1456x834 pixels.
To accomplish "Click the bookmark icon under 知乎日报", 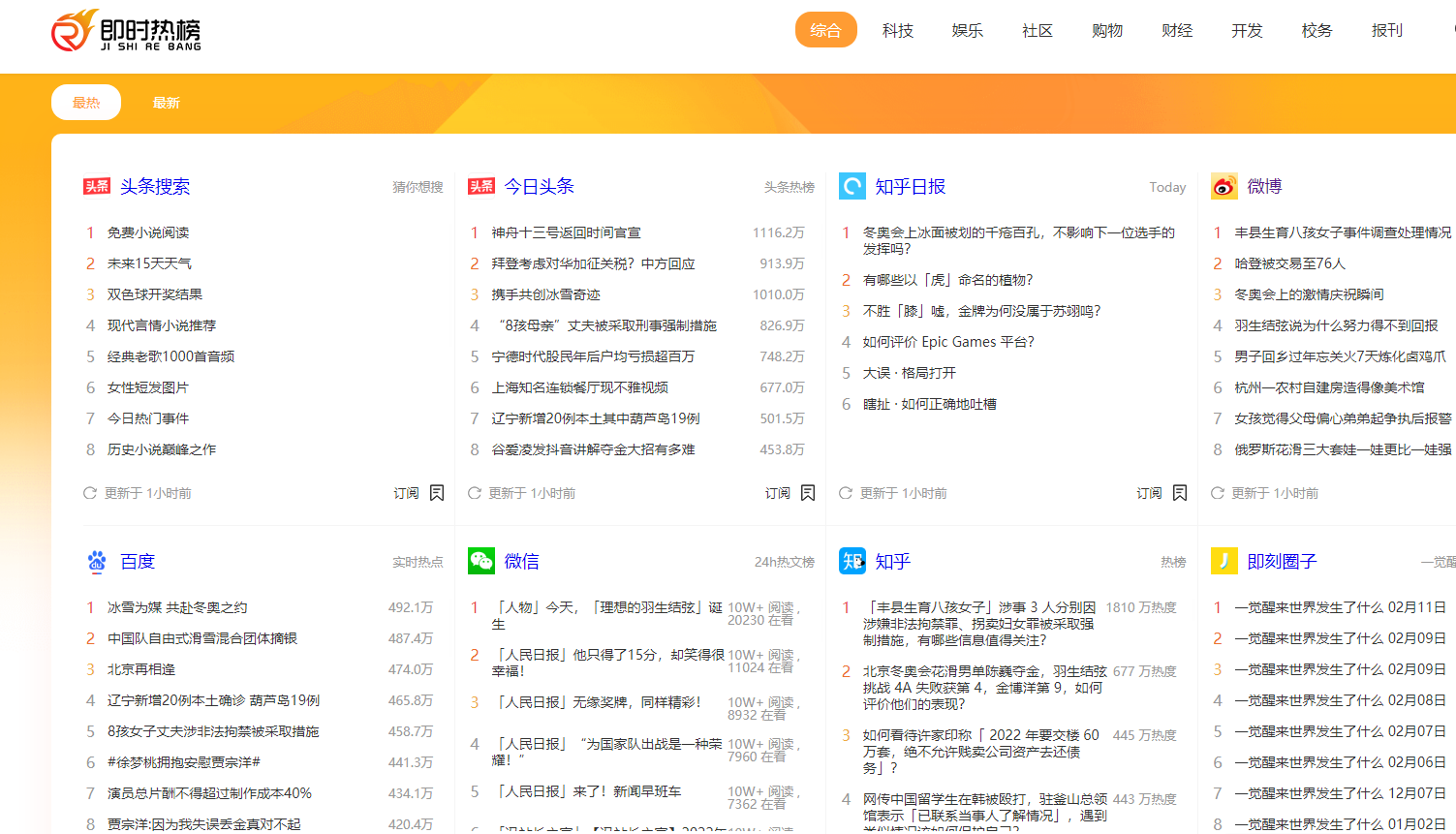I will point(1180,493).
